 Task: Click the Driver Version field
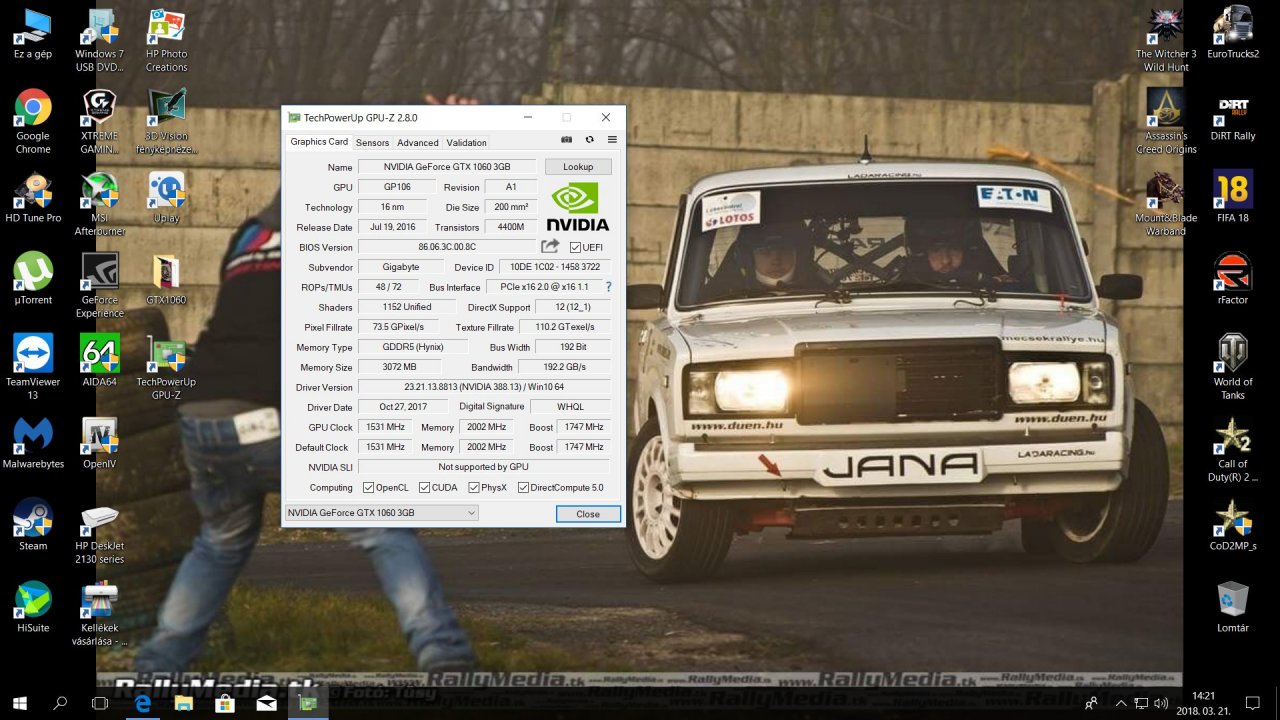click(x=484, y=387)
